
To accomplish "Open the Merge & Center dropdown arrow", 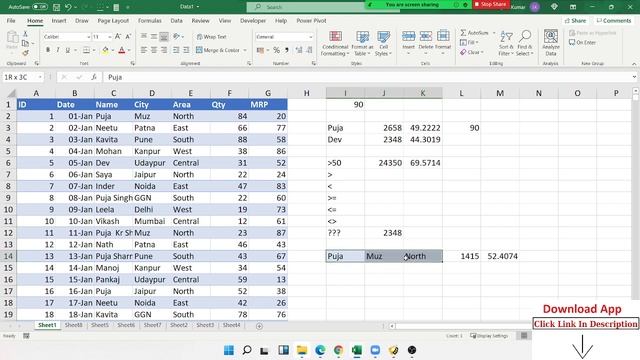I will (245, 50).
